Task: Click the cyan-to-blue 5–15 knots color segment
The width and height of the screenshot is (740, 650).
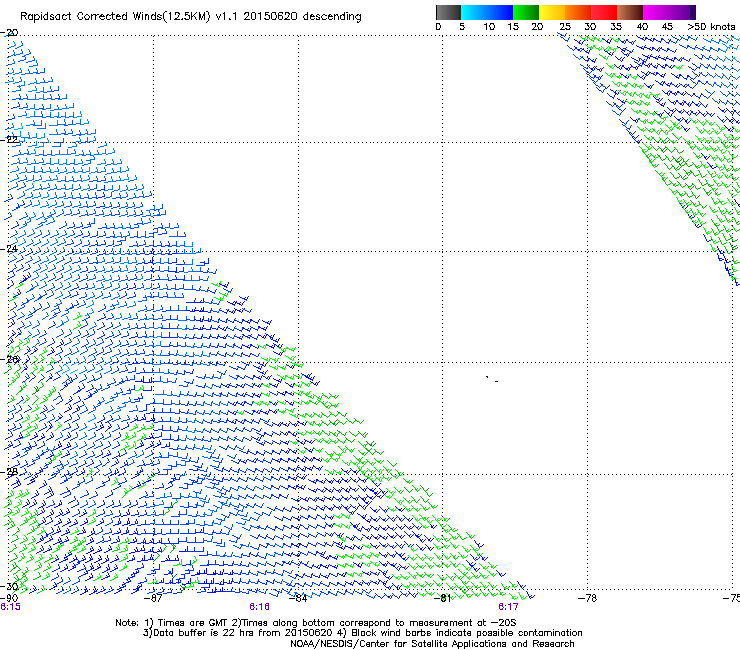Action: pyautogui.click(x=487, y=12)
